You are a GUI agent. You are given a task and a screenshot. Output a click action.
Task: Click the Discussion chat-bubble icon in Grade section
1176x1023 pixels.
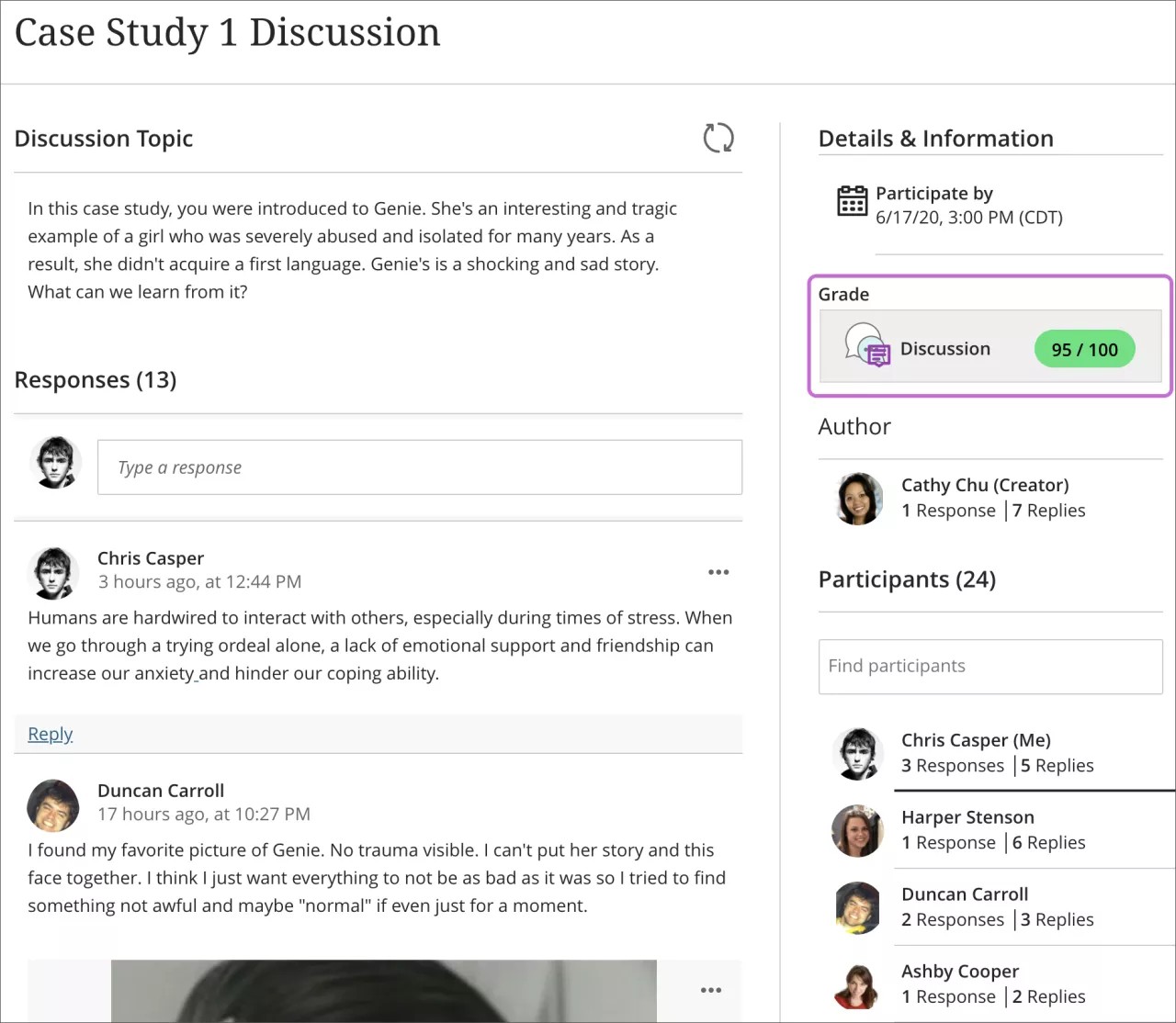867,347
